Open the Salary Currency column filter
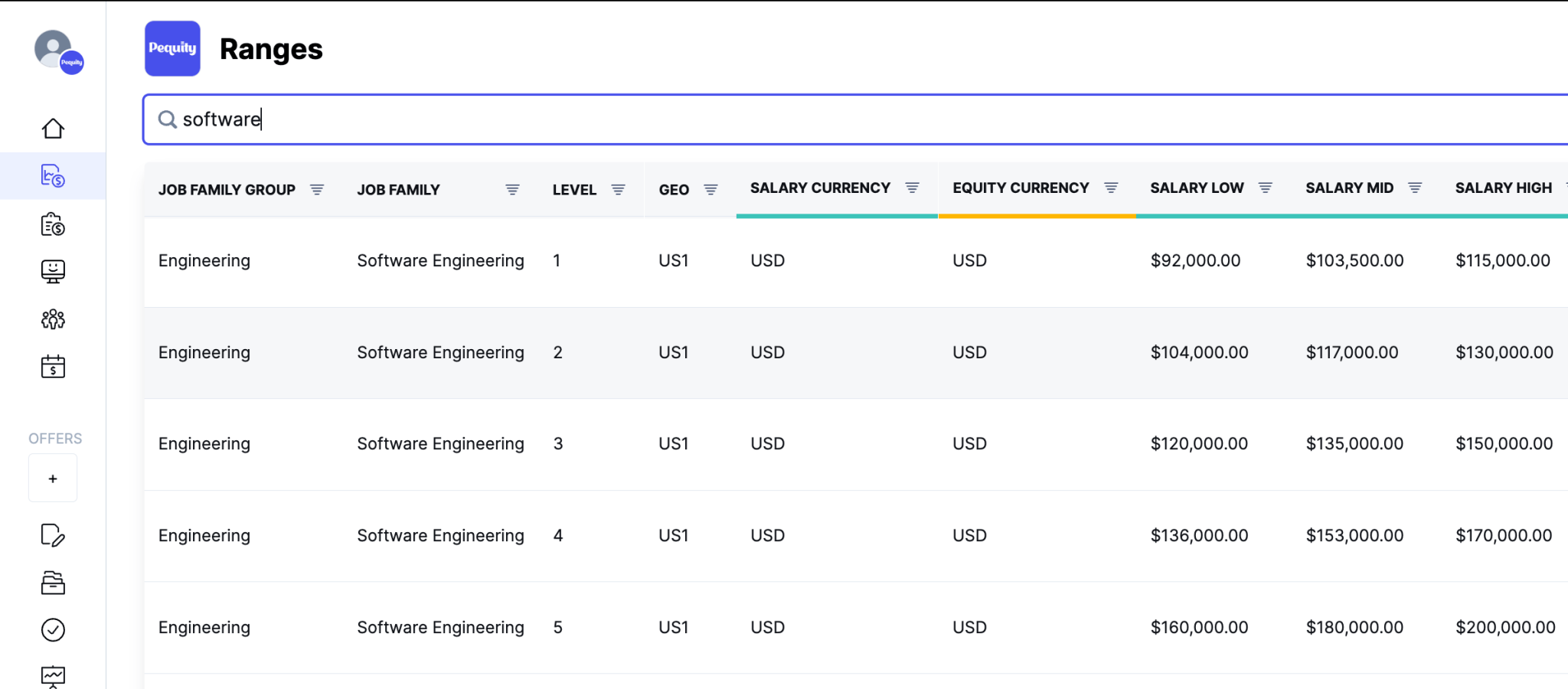Viewport: 1568px width, 689px height. click(x=912, y=188)
